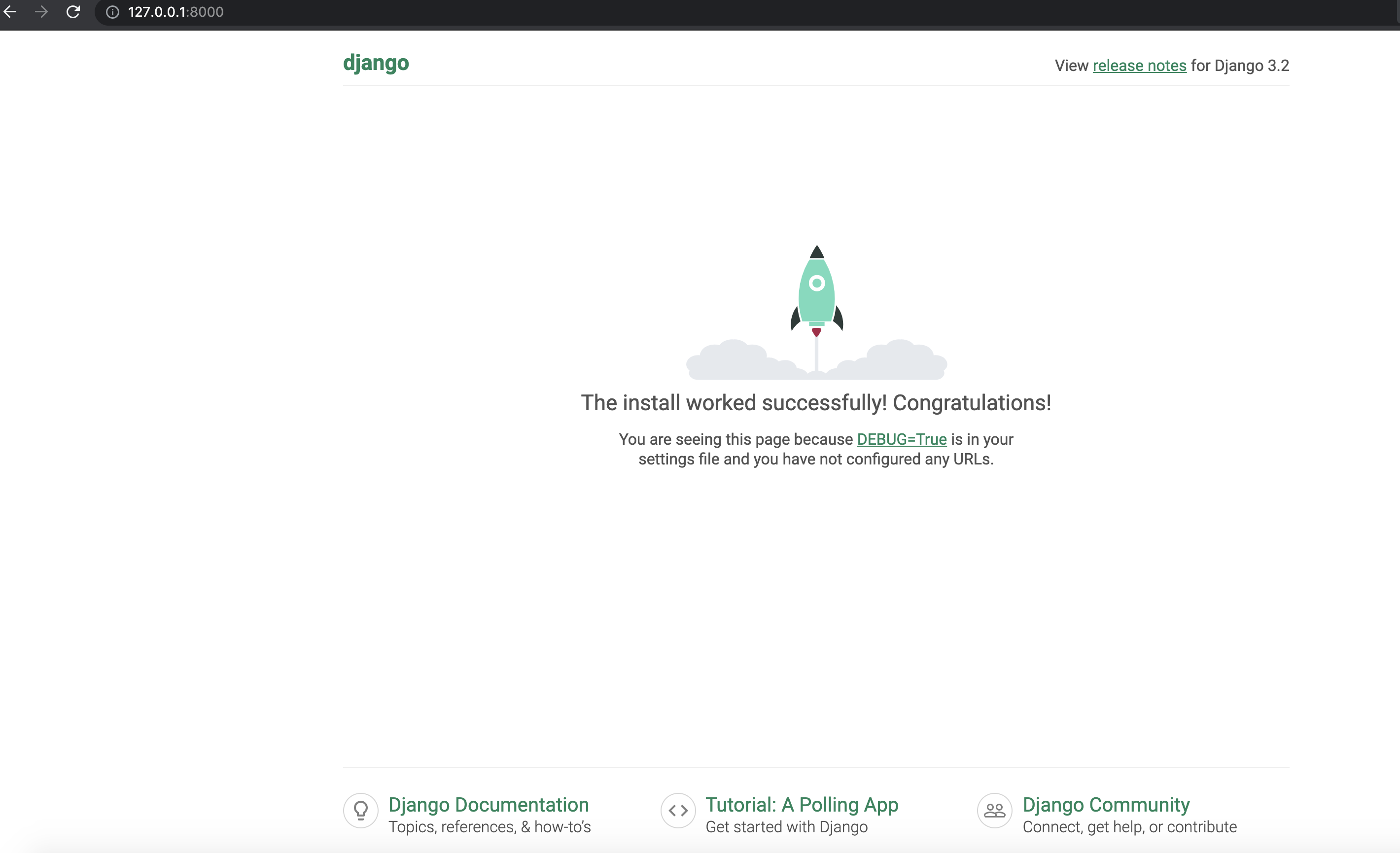The height and width of the screenshot is (853, 1400).
Task: Click the 'Get started with Django' text
Action: (x=786, y=827)
